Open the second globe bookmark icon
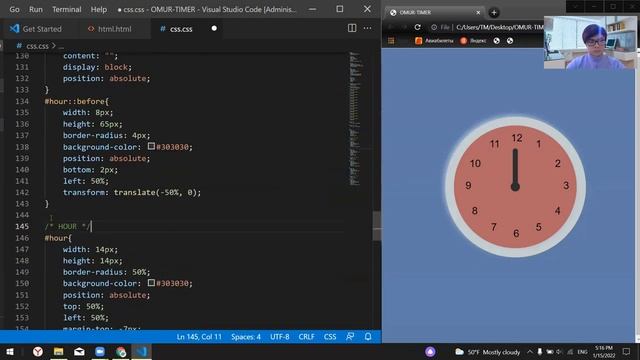This screenshot has width=640, height=360. tap(510, 40)
